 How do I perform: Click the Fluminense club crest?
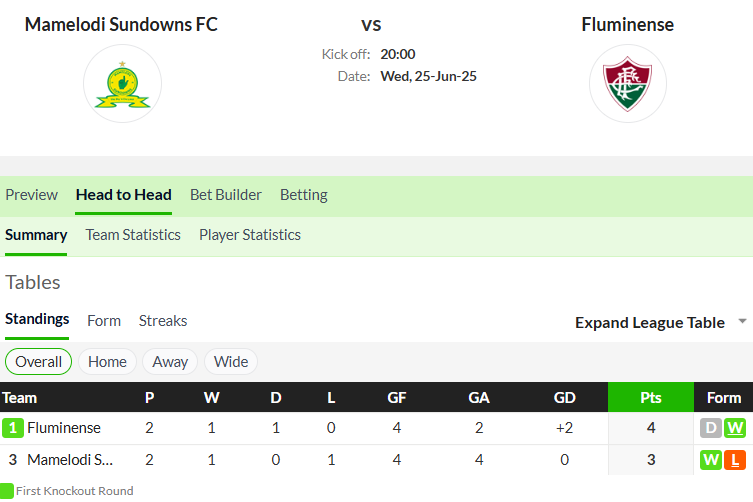coord(628,84)
